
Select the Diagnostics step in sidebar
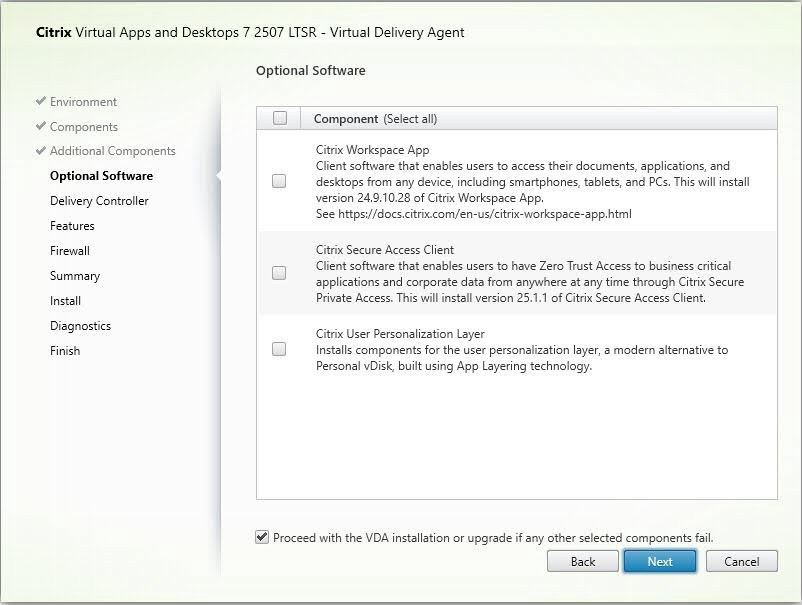(x=80, y=325)
